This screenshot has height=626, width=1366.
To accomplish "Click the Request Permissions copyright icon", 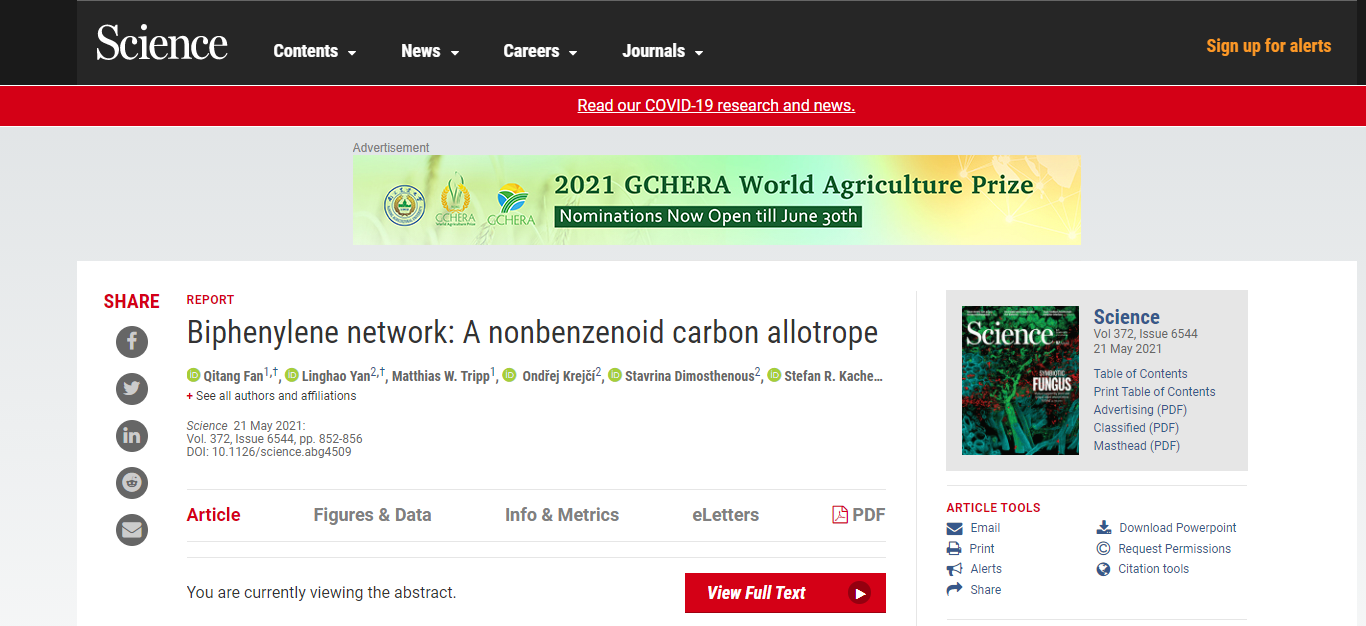I will point(1104,548).
